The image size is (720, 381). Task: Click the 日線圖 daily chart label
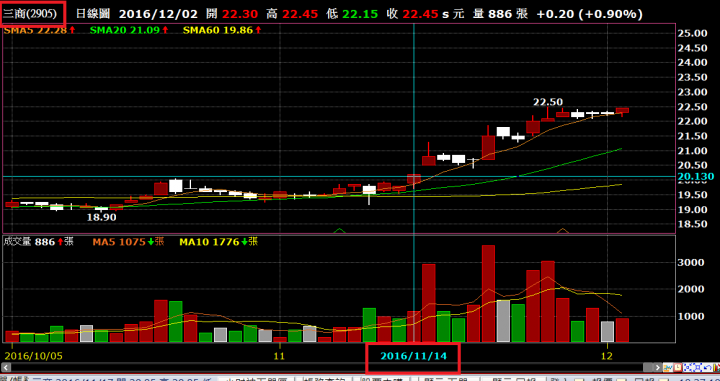[x=92, y=13]
